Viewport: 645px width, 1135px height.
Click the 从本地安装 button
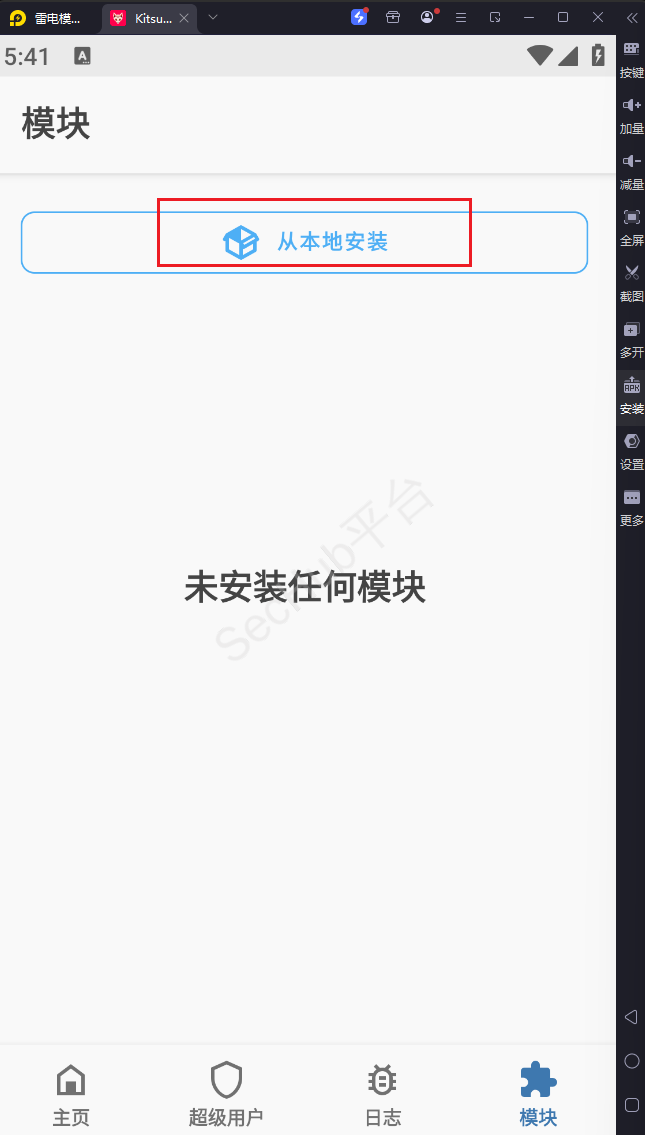(x=304, y=242)
